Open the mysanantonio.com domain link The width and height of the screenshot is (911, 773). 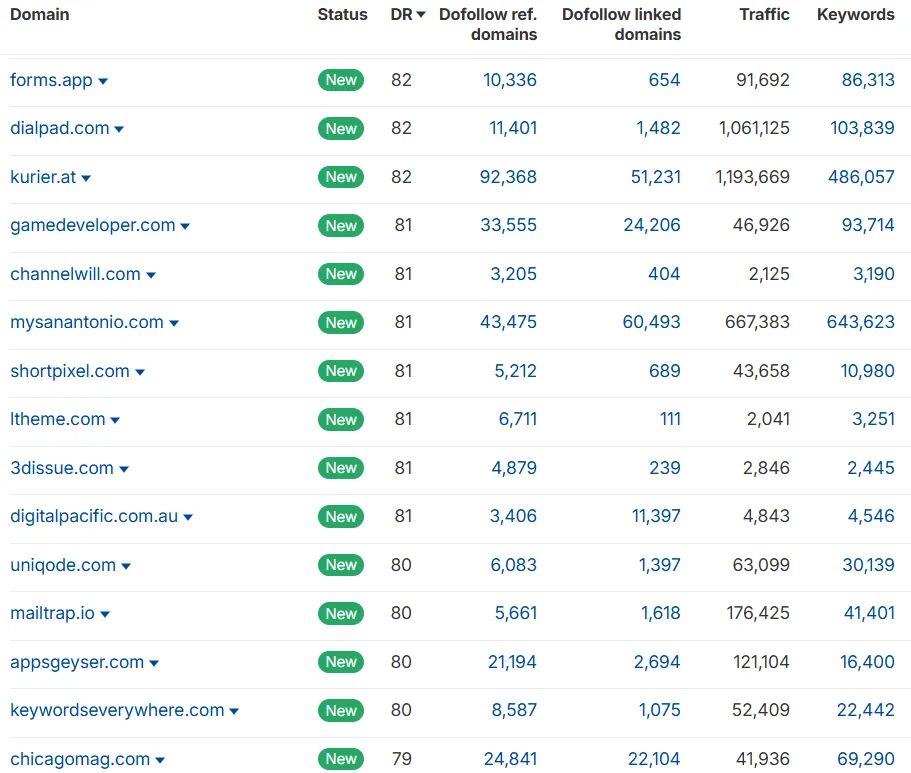coord(87,323)
